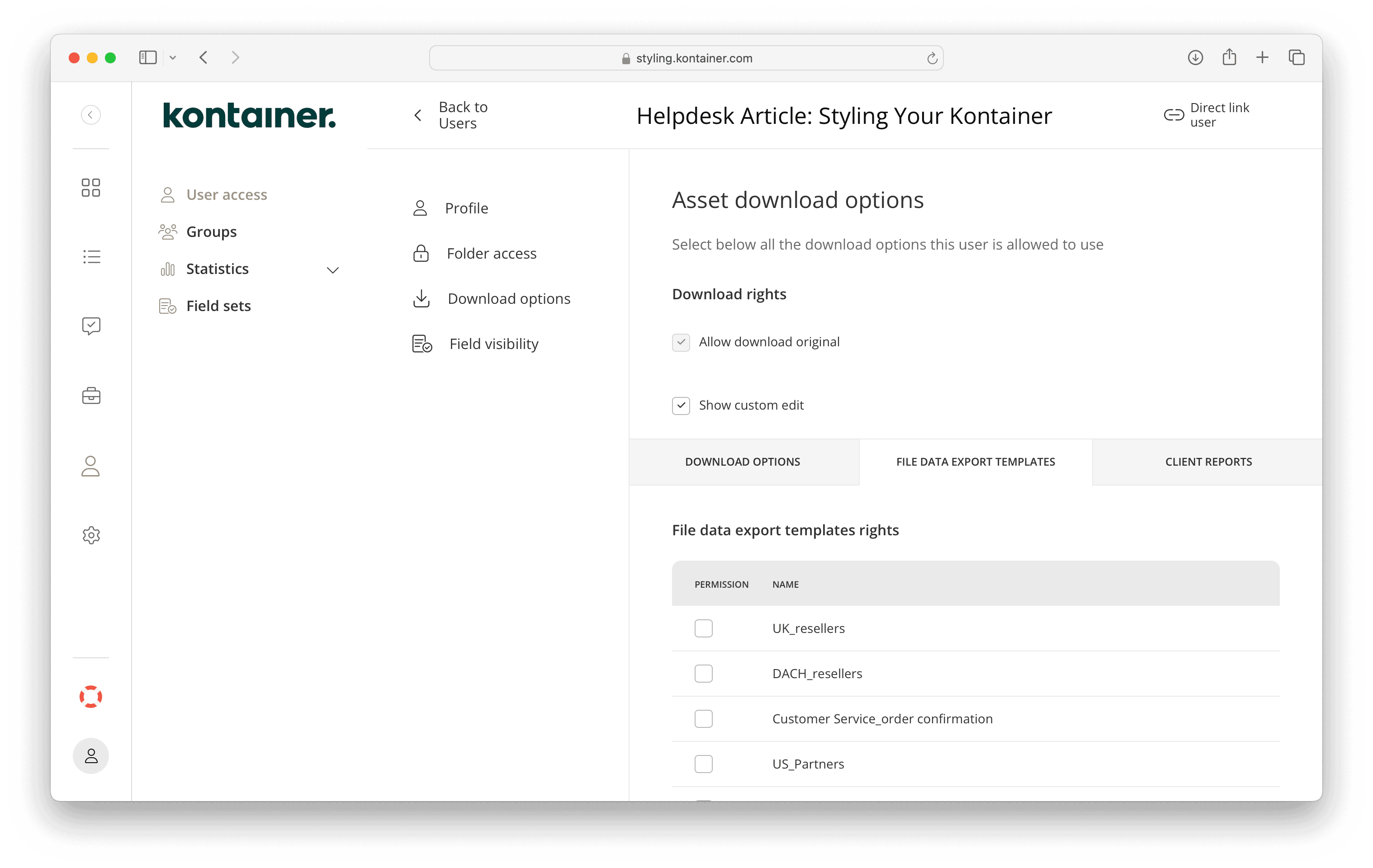Toggle the Show custom edit checkbox
The image size is (1373, 868).
[x=681, y=405]
